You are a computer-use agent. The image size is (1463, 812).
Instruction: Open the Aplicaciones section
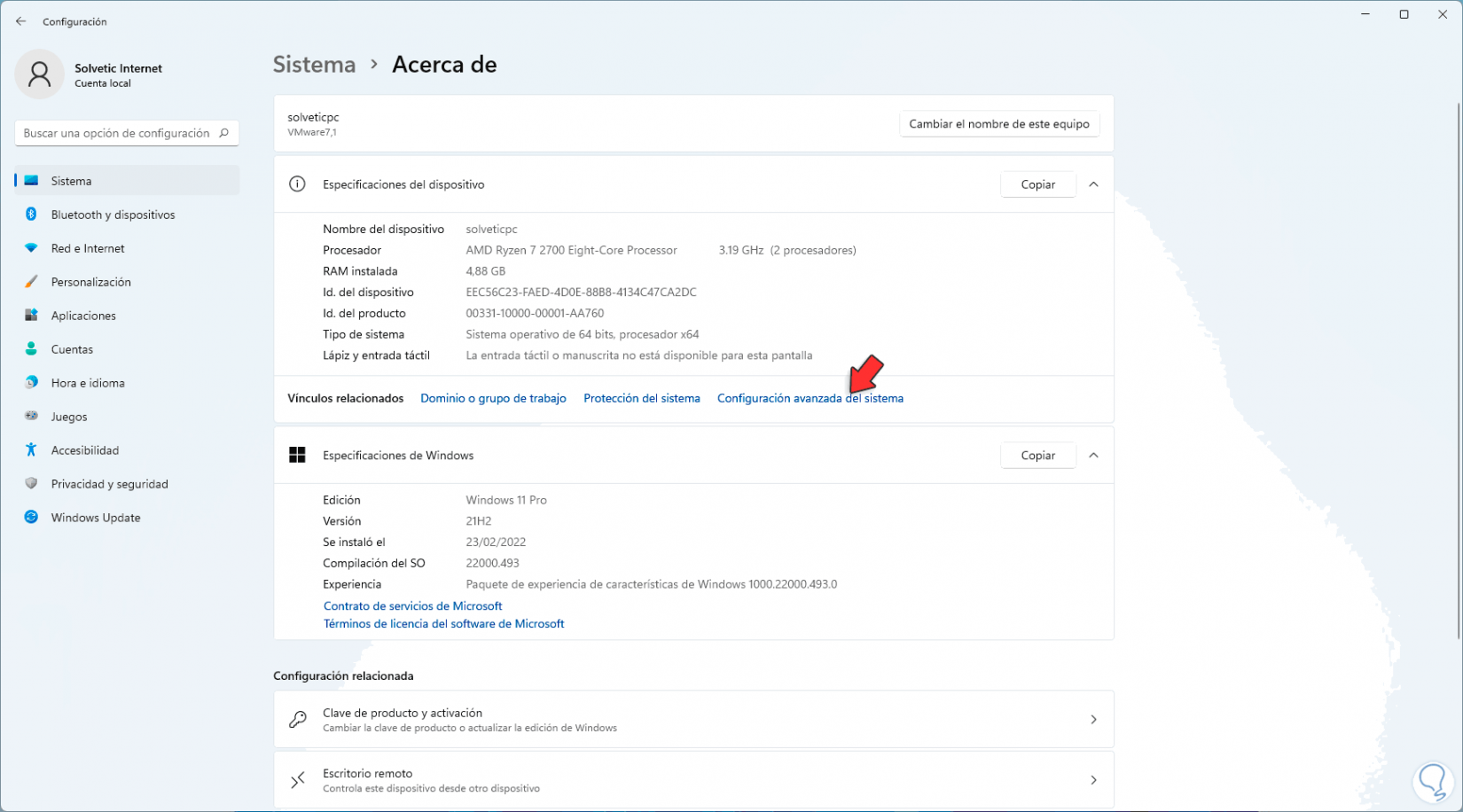point(127,316)
